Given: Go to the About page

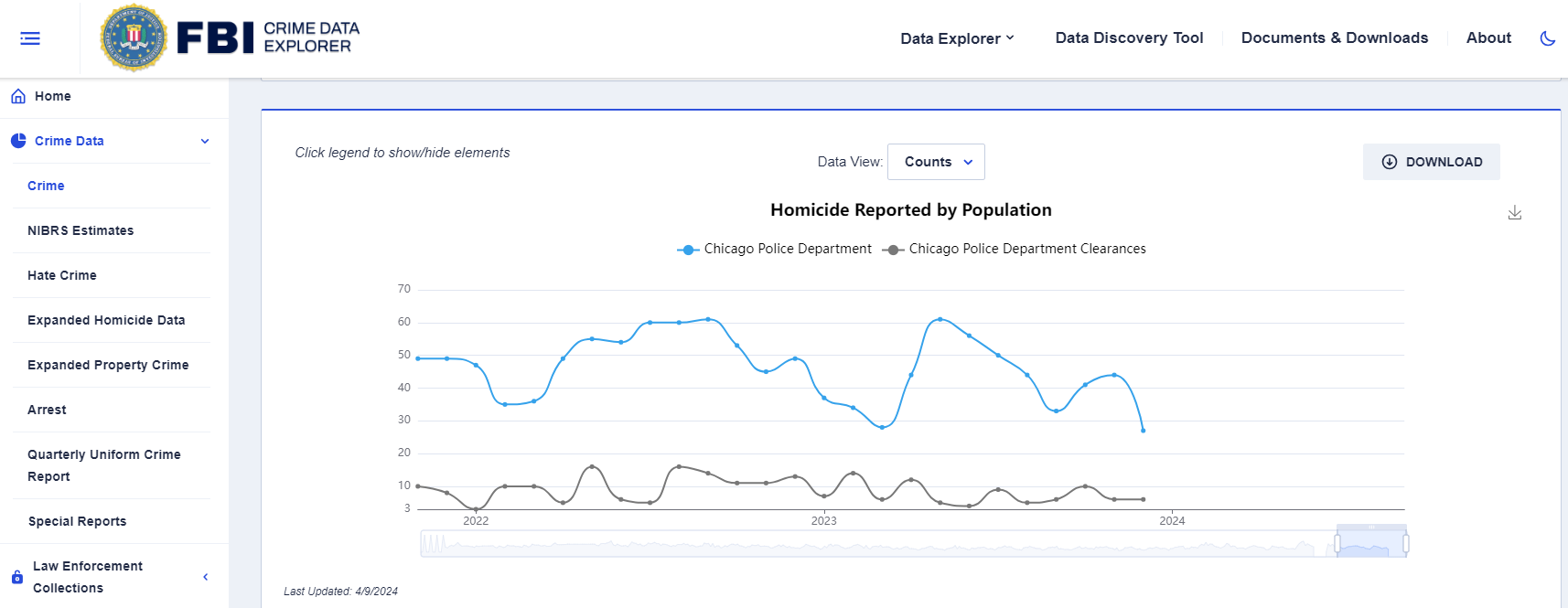Looking at the screenshot, I should point(1488,37).
